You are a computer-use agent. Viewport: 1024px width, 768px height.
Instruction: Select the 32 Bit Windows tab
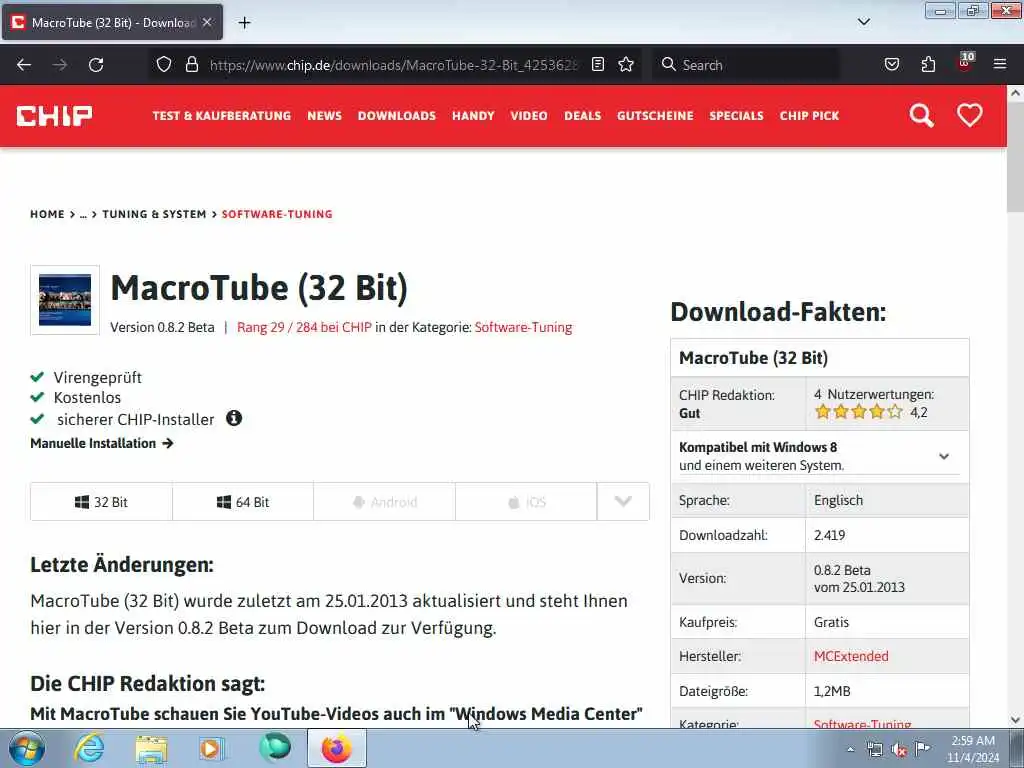[x=101, y=502]
